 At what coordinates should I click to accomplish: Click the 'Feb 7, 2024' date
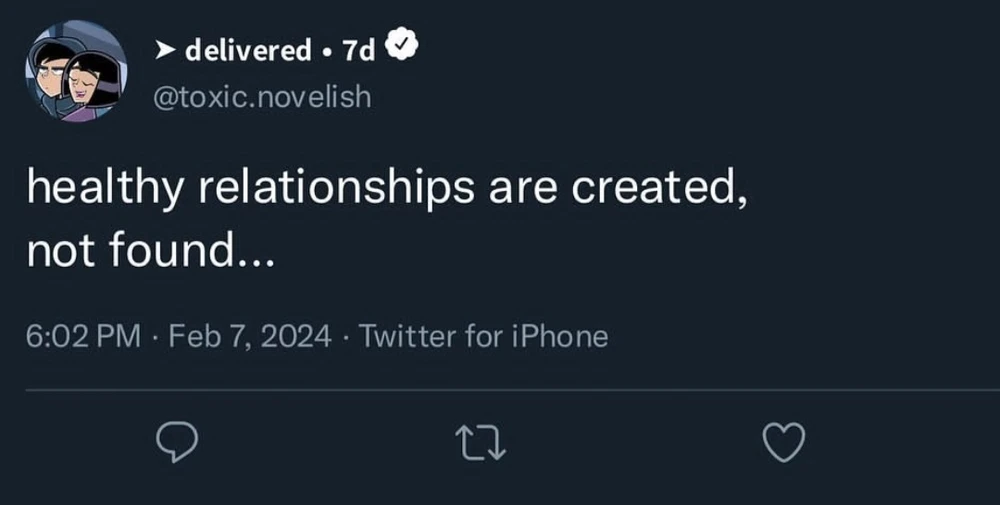coord(249,336)
